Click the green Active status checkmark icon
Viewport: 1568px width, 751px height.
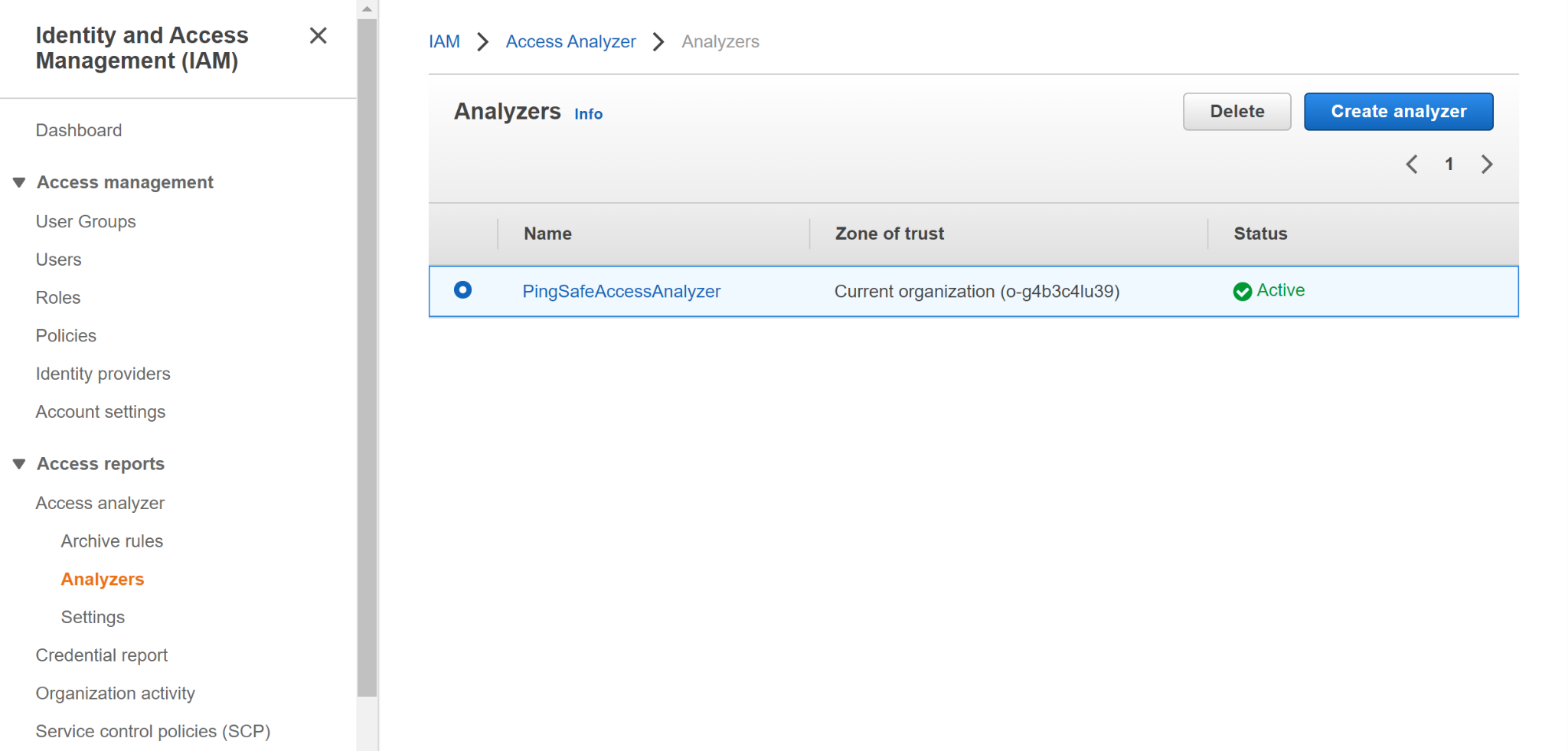(x=1242, y=292)
